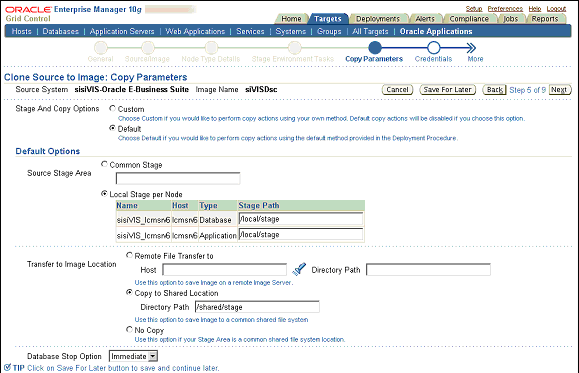
Task: Open the Setup link
Action: [x=474, y=8]
